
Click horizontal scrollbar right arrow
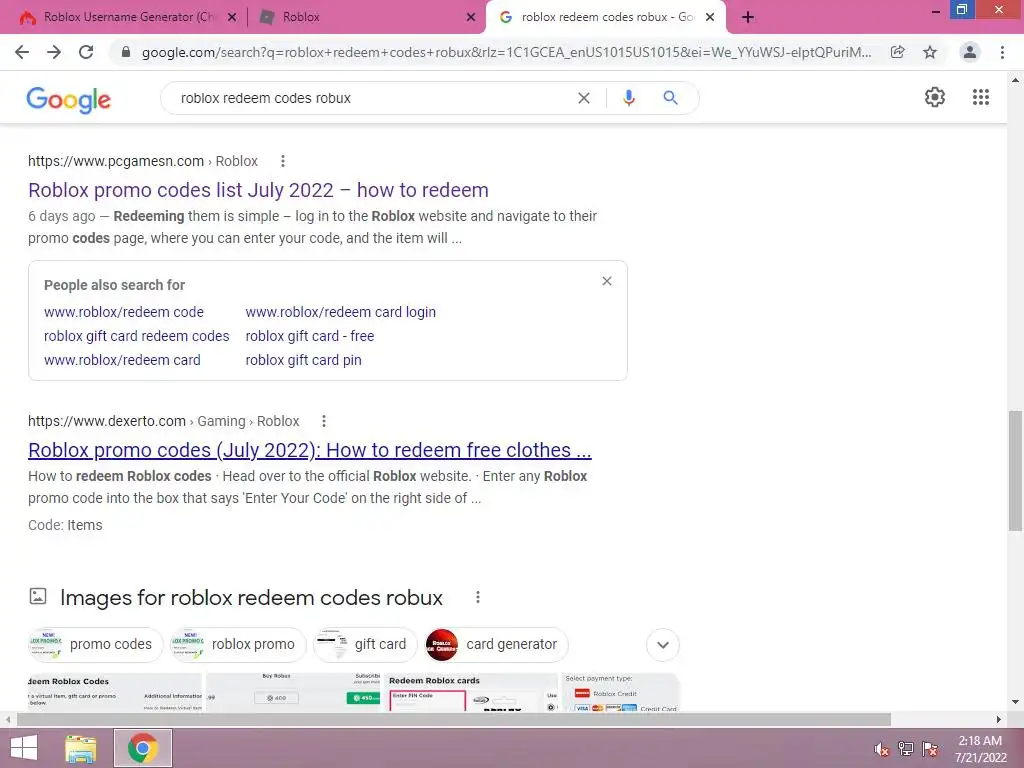point(999,720)
